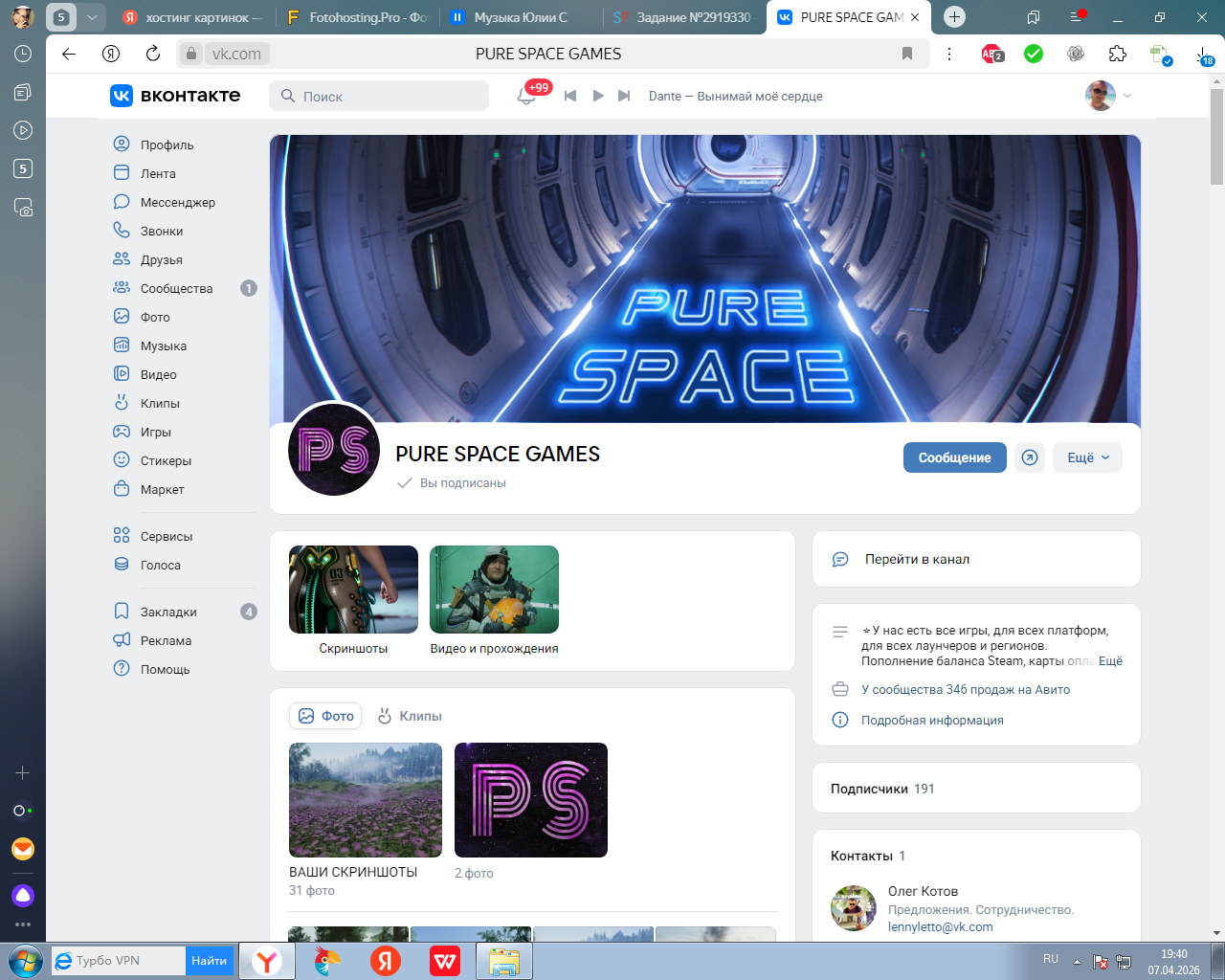
Task: Click the ВКонтакте logo
Action: [x=175, y=96]
